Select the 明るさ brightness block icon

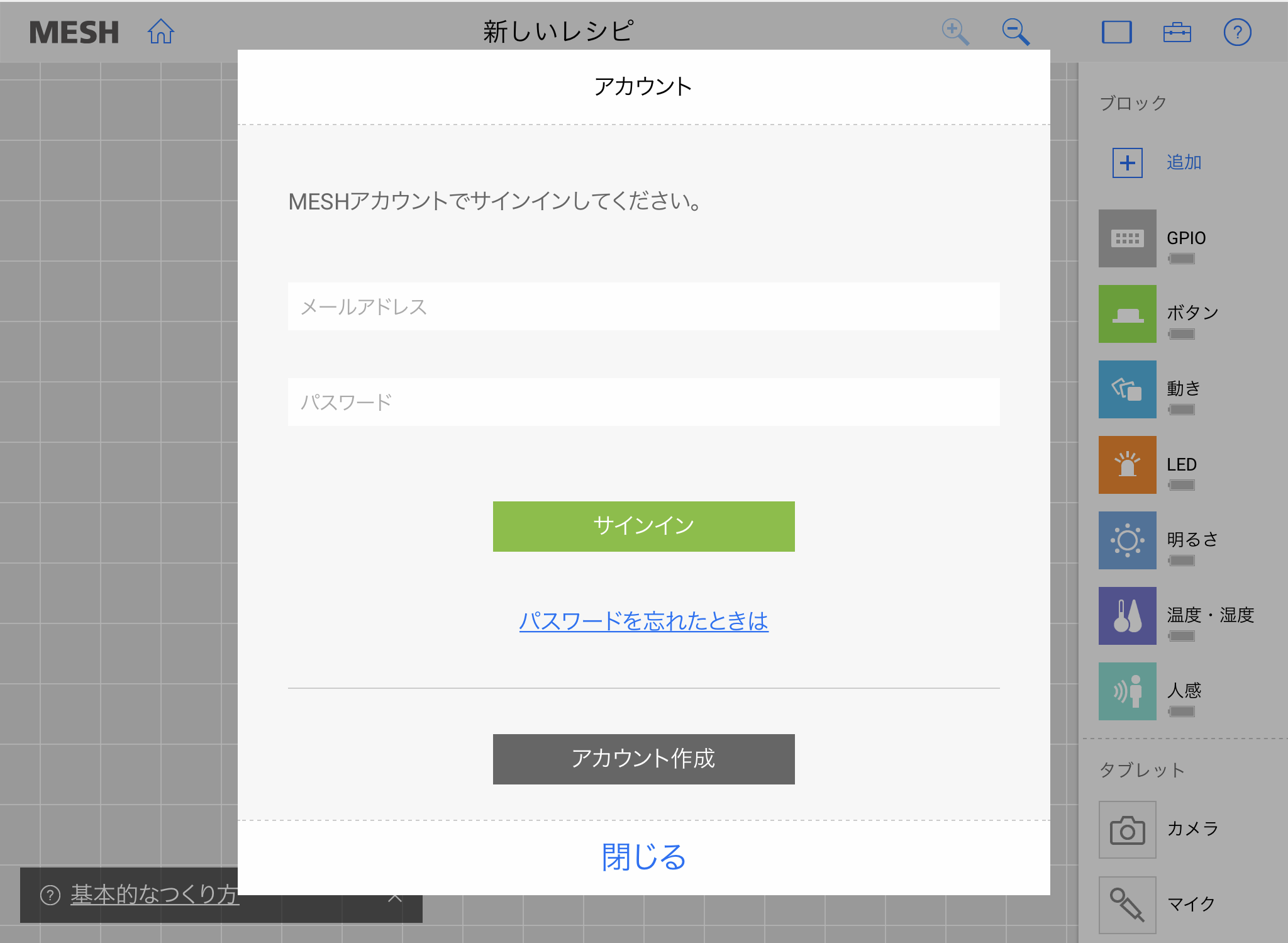(x=1128, y=540)
